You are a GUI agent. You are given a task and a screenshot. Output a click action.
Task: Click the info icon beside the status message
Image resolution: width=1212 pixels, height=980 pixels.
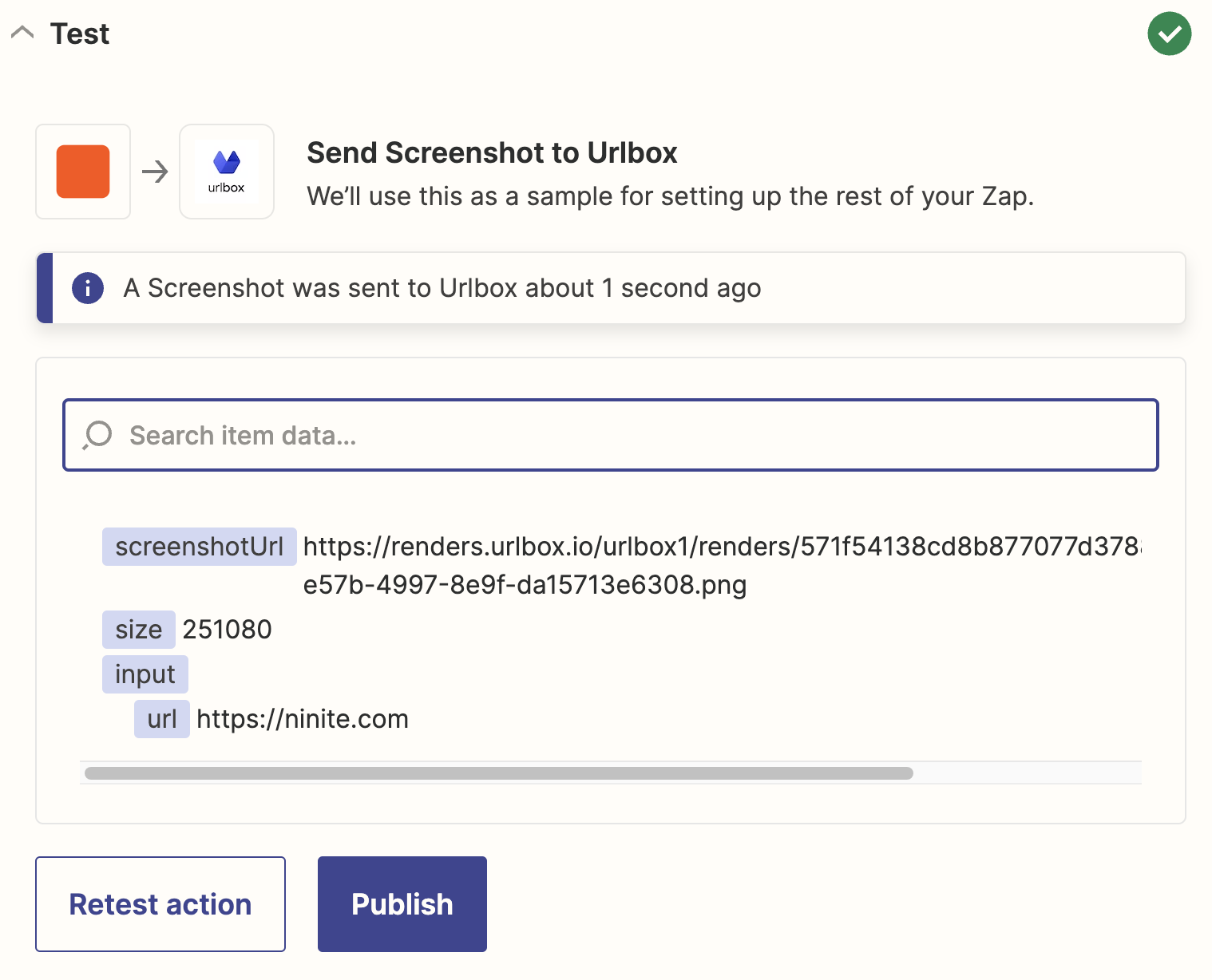click(x=88, y=288)
